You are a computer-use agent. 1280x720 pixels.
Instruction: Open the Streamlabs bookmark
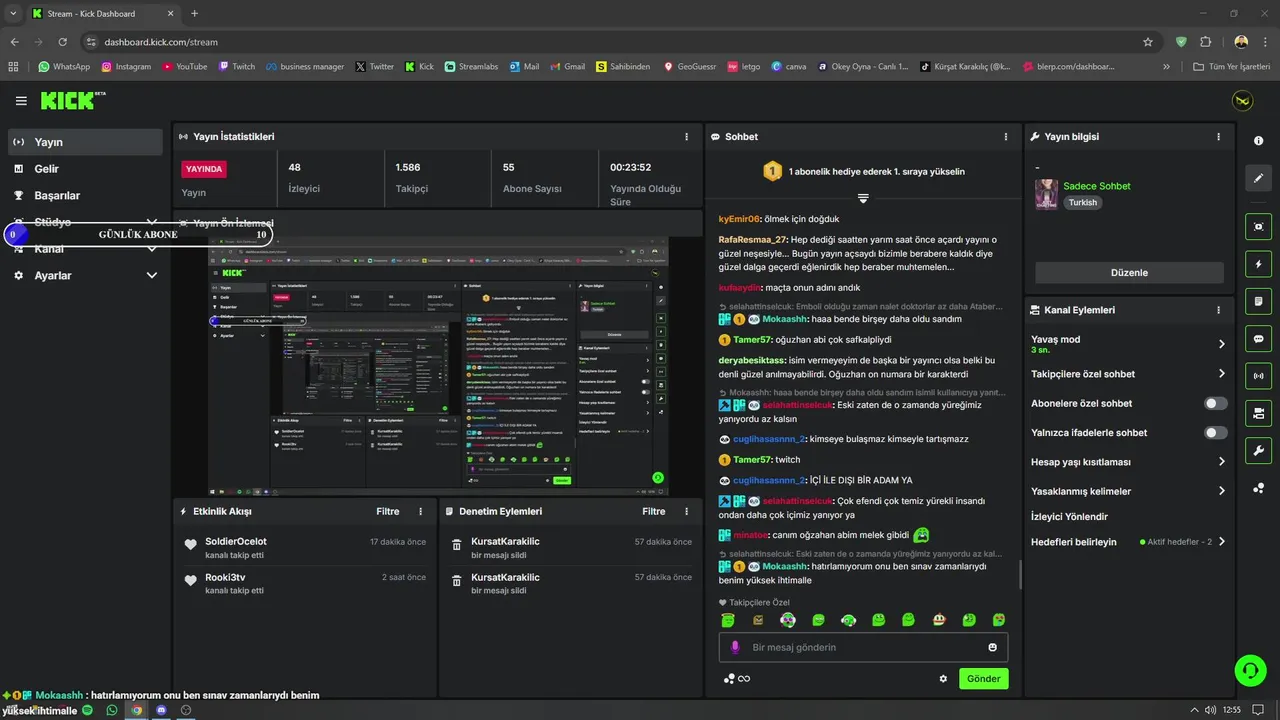(472, 67)
